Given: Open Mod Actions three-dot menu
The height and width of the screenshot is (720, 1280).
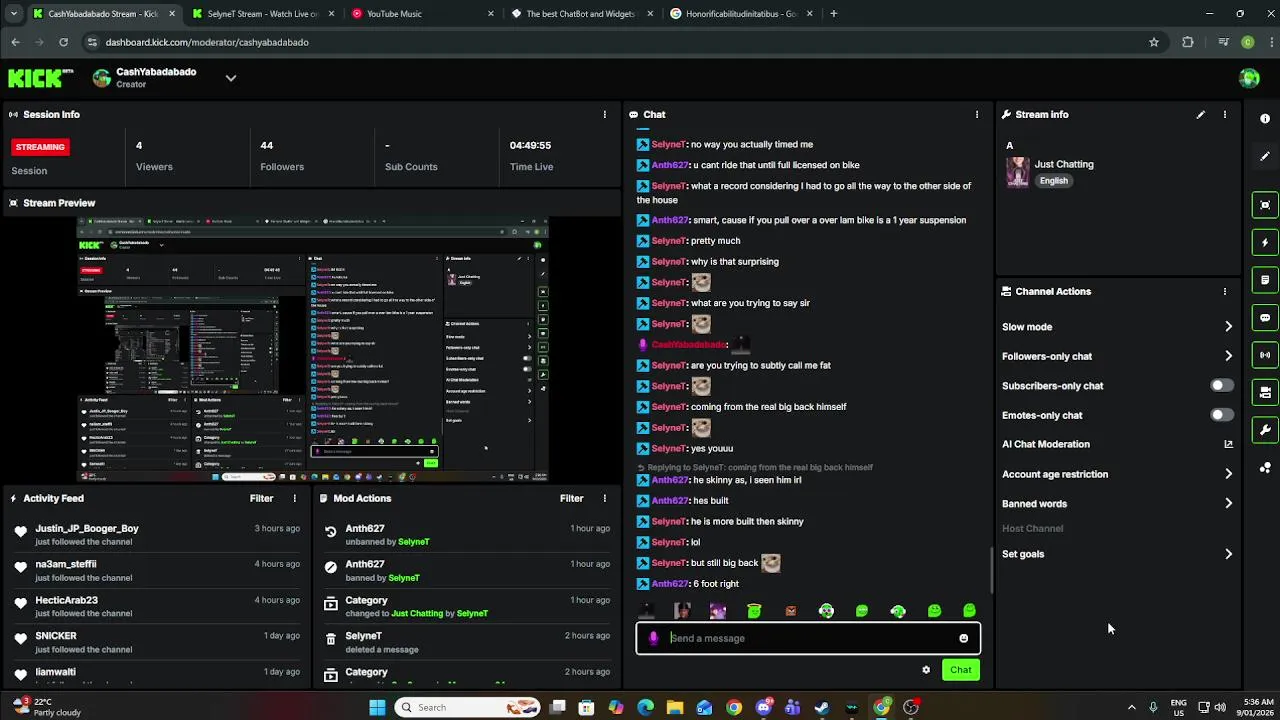Looking at the screenshot, I should (604, 498).
